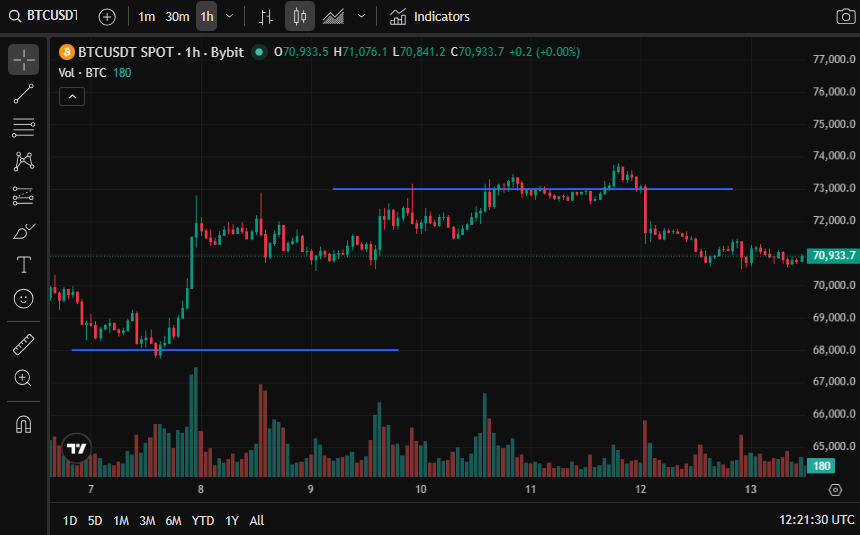Click the green market status dot
This screenshot has width=860, height=535.
(x=259, y=52)
